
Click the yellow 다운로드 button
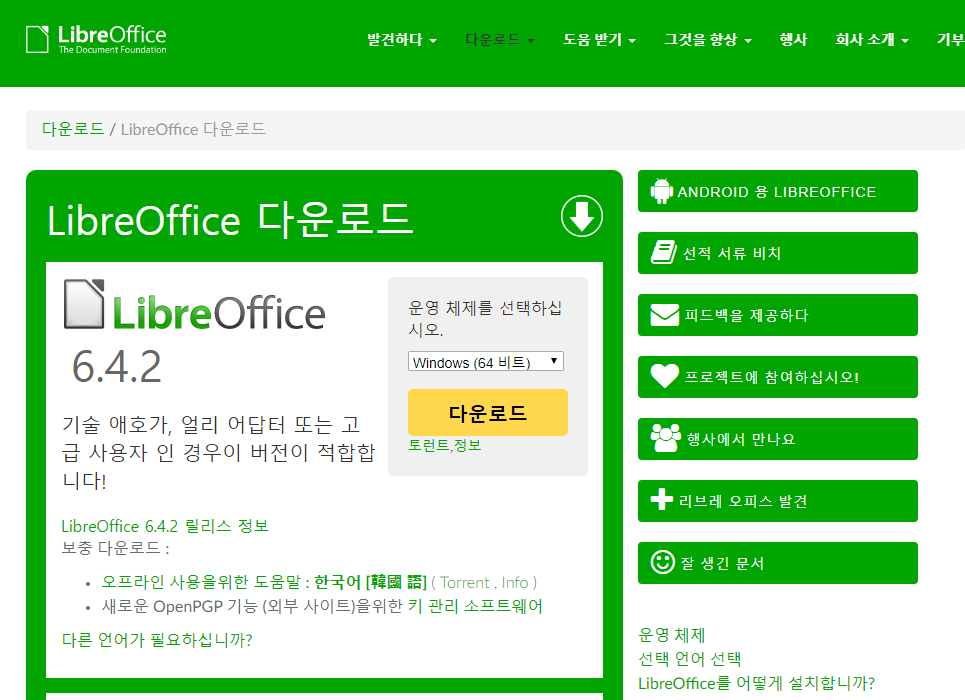(487, 412)
